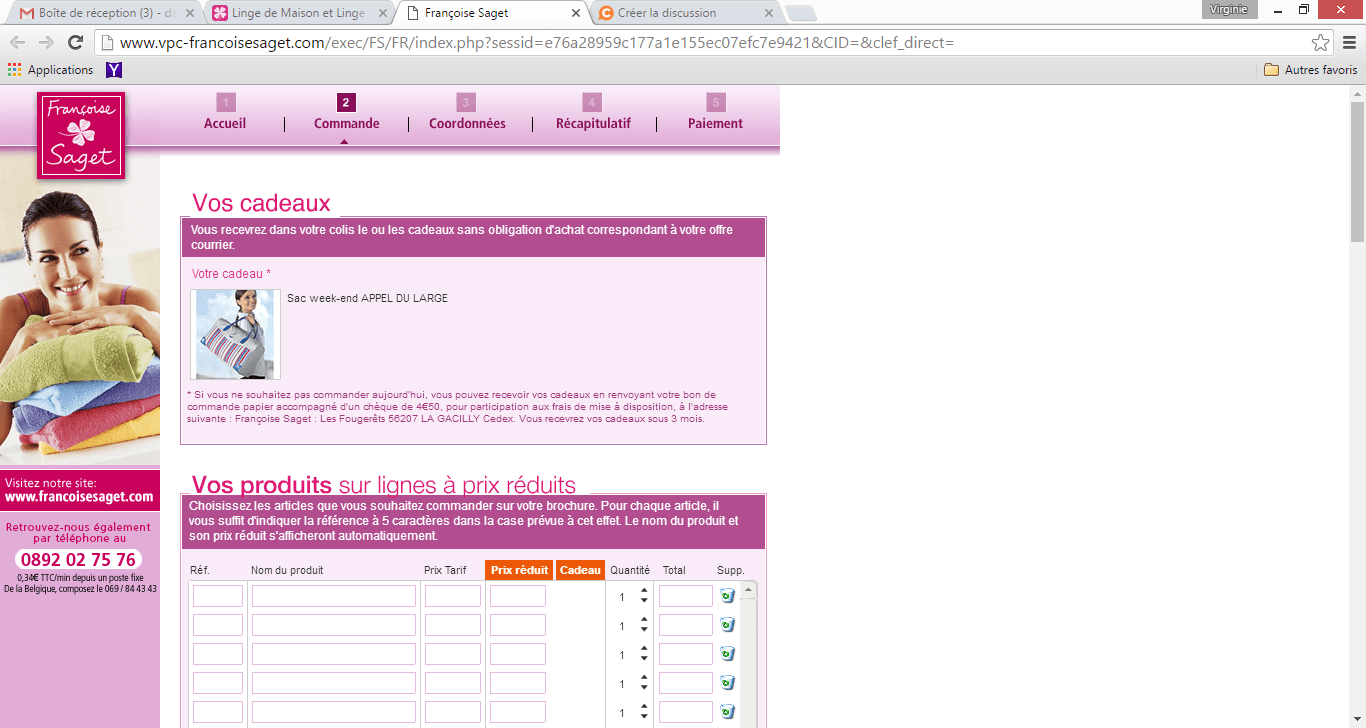Image resolution: width=1366 pixels, height=728 pixels.
Task: Open www.francoisesaget.com site link
Action: click(x=79, y=497)
